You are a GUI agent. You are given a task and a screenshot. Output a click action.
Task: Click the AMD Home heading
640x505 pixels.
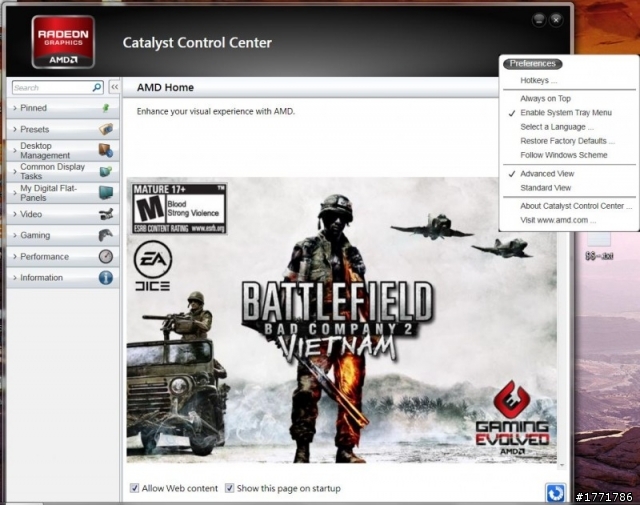(165, 87)
